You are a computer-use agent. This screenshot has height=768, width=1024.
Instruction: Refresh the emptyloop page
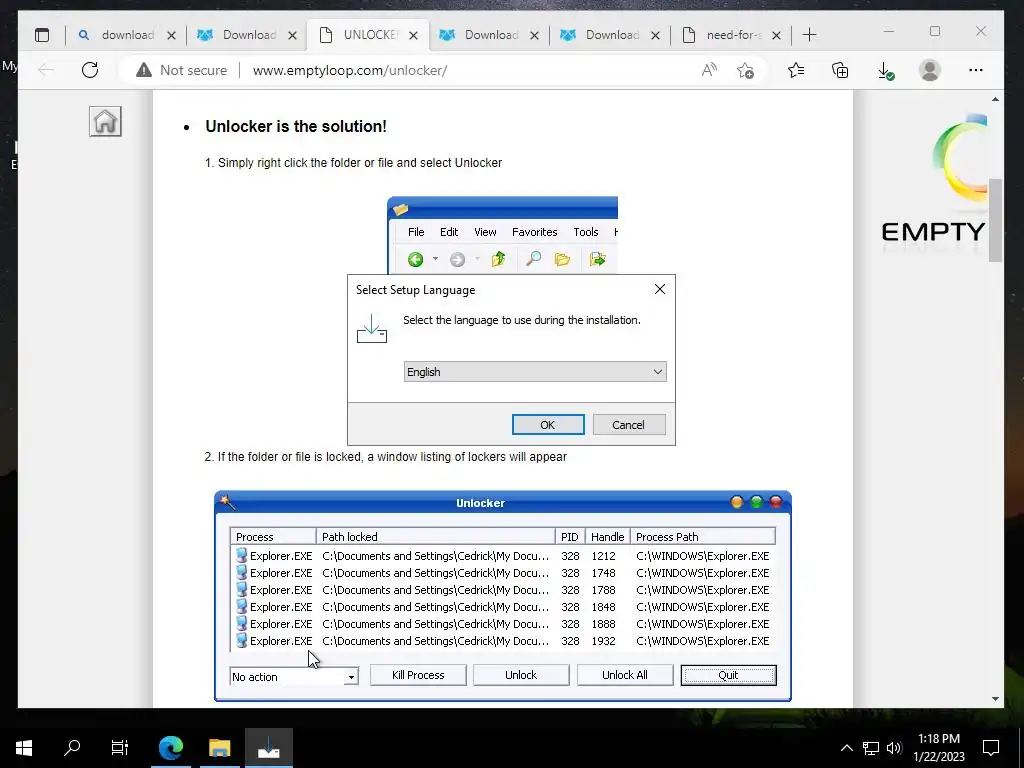click(90, 70)
